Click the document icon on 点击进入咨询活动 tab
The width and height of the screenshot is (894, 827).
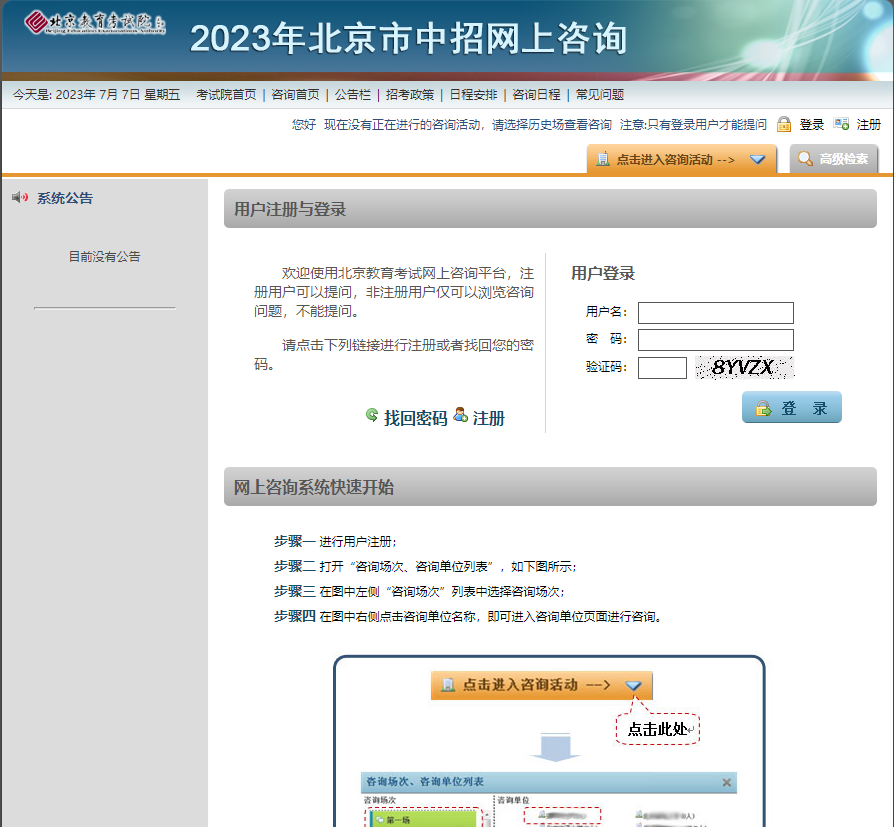(x=603, y=159)
